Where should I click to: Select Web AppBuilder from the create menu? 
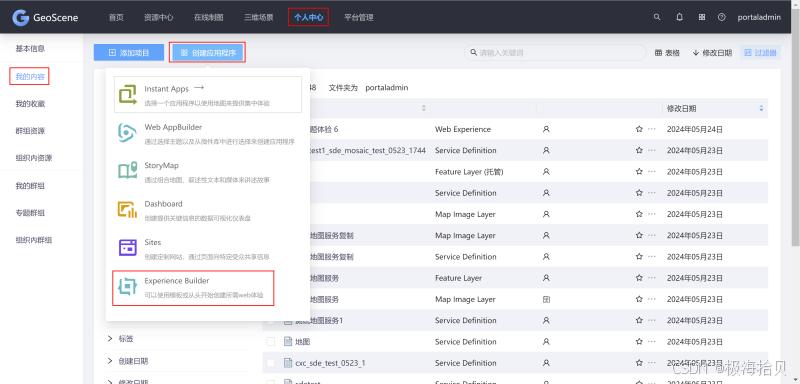[x=208, y=133]
